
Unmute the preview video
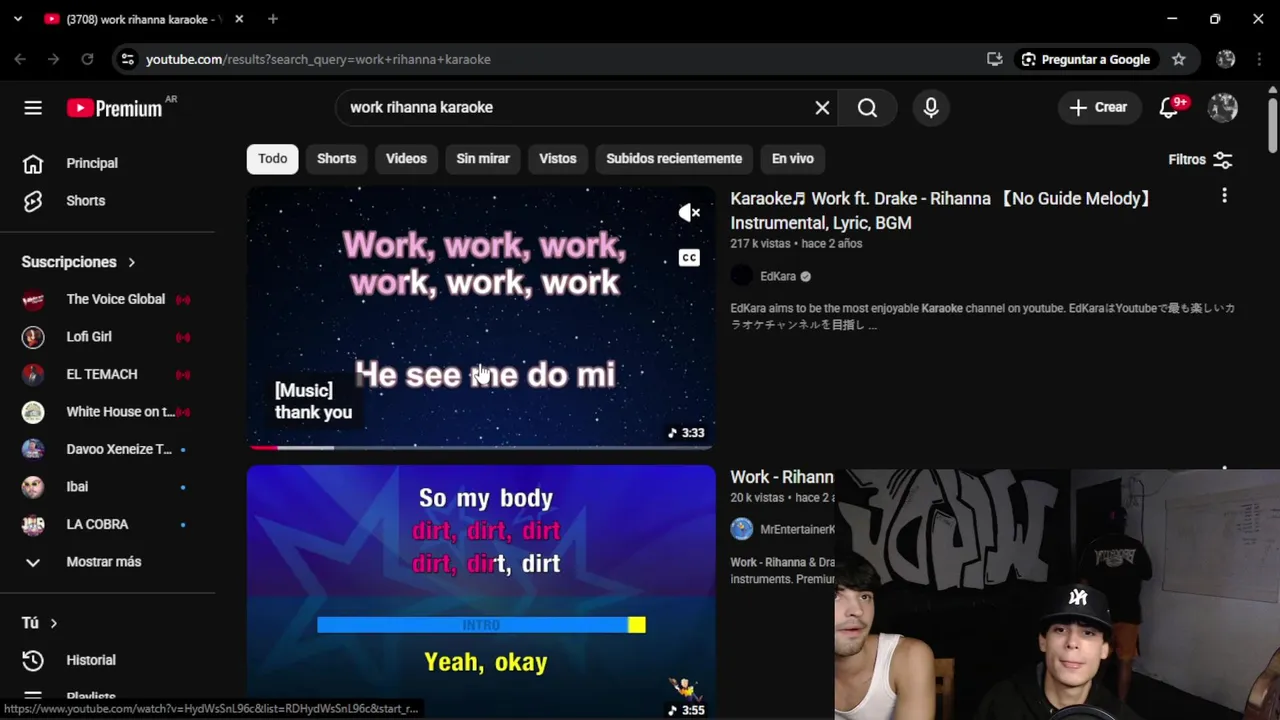pyautogui.click(x=689, y=213)
